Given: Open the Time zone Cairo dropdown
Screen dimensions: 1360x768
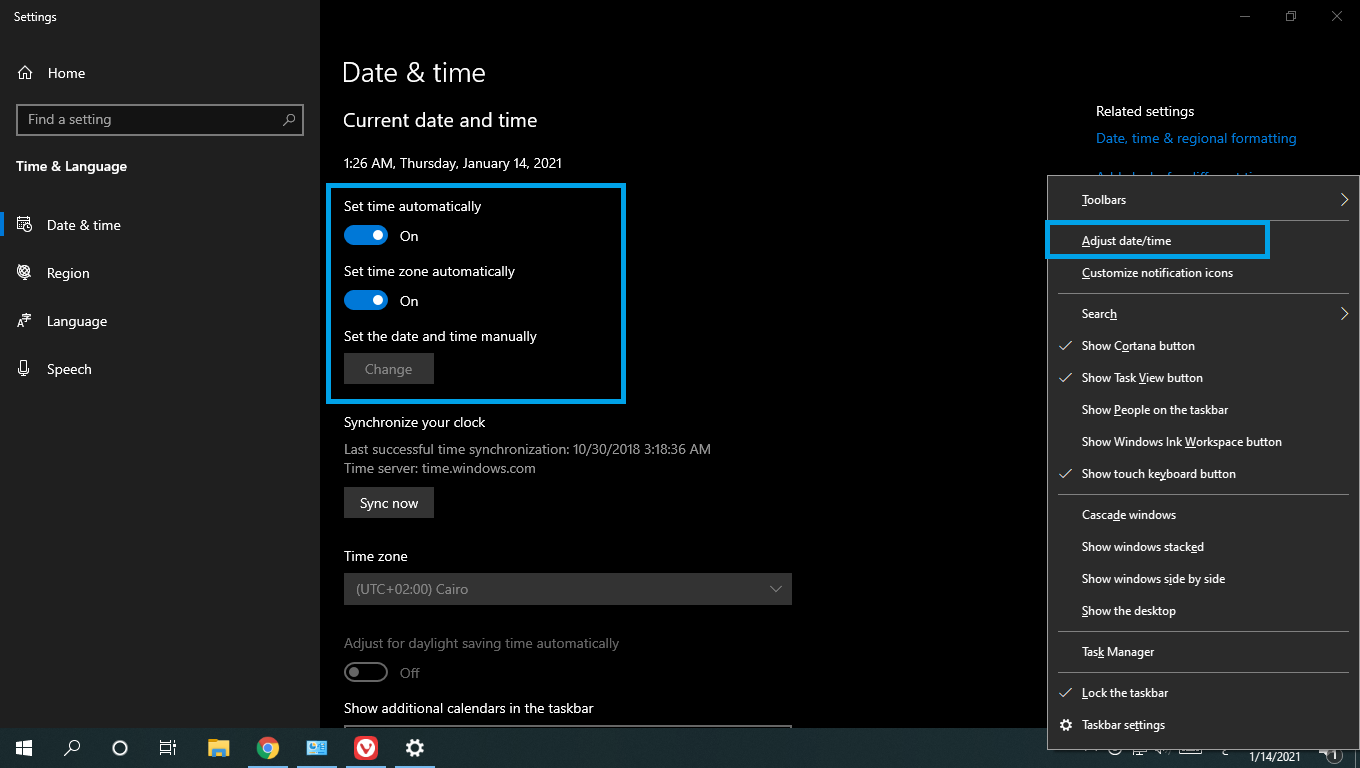Looking at the screenshot, I should point(568,589).
